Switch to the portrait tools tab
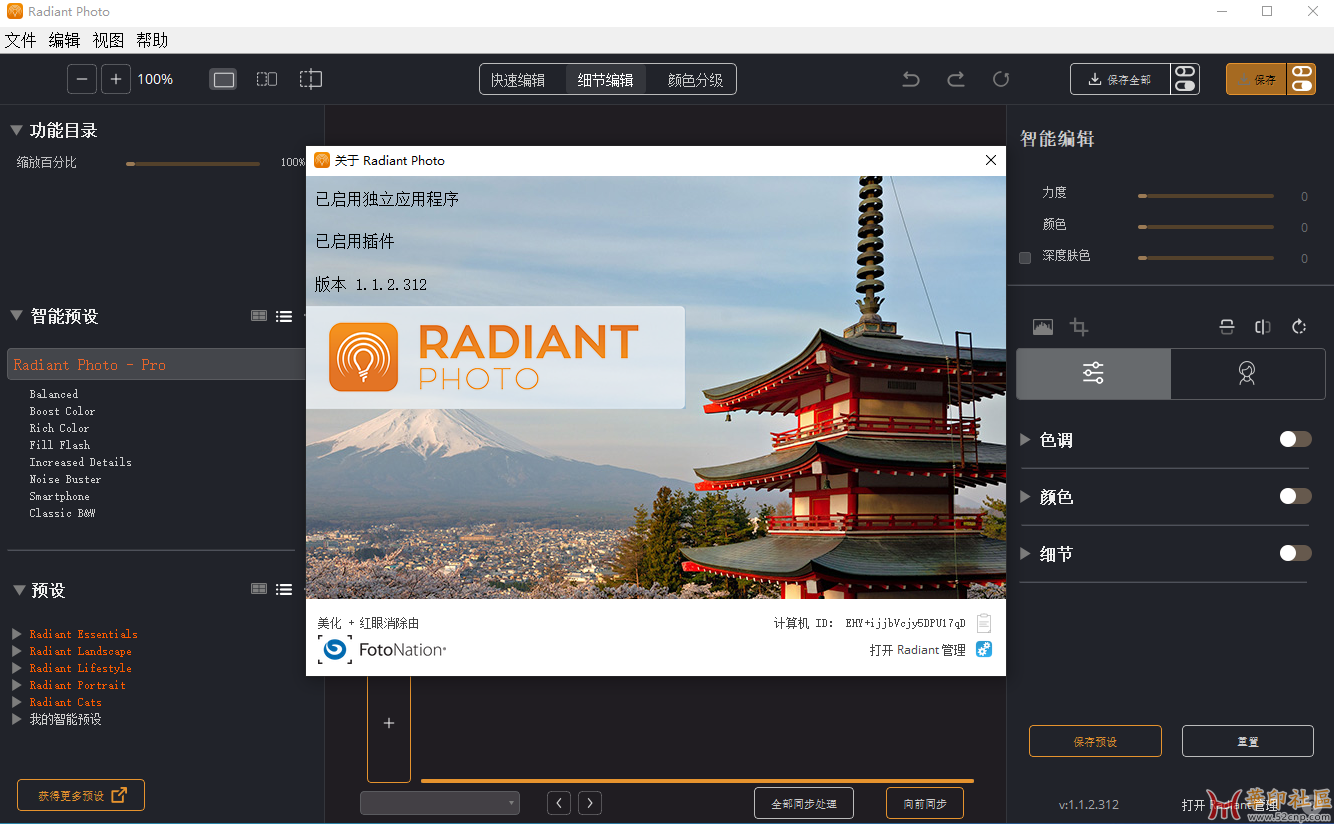Viewport: 1334px width, 824px height. 1247,374
